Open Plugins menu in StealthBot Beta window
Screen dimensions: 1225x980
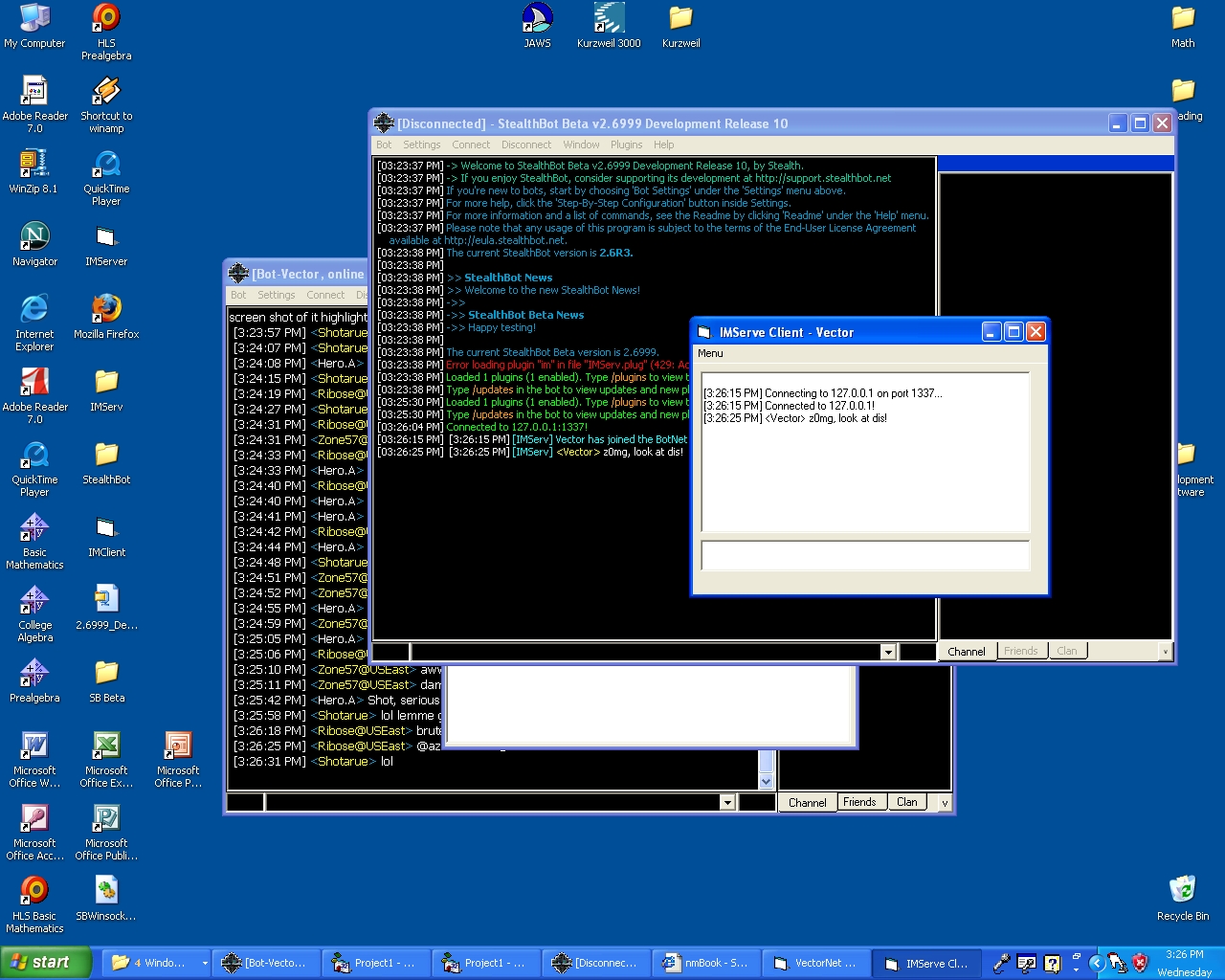pos(627,145)
